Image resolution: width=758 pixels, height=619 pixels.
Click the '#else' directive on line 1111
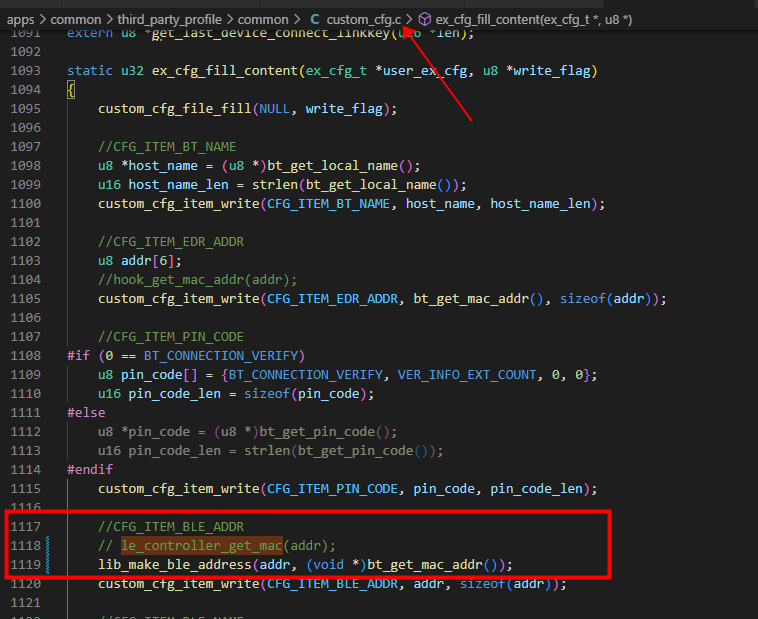[86, 413]
